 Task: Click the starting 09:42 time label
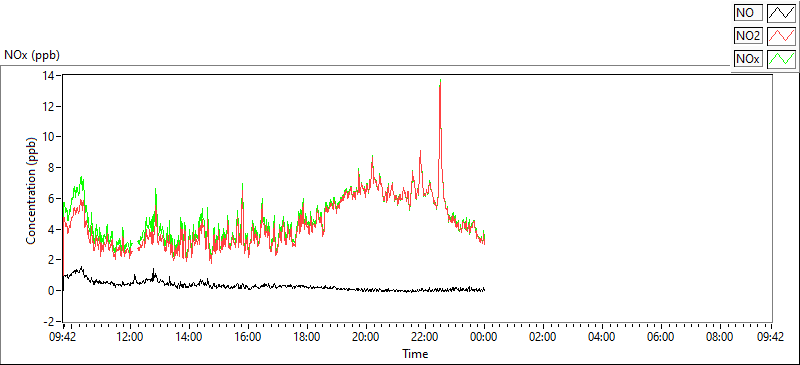63,337
